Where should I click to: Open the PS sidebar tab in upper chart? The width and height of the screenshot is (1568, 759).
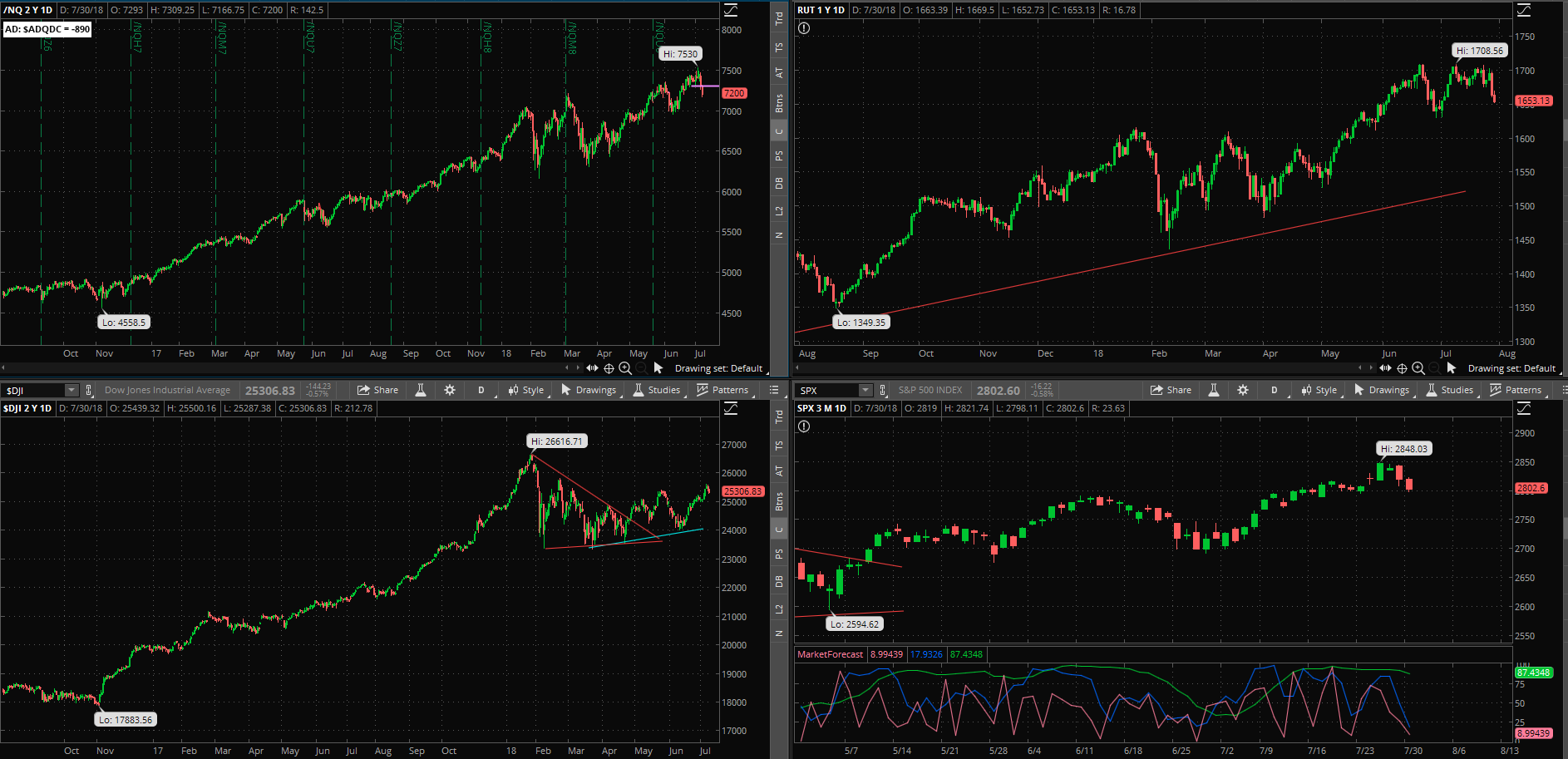pyautogui.click(x=779, y=155)
